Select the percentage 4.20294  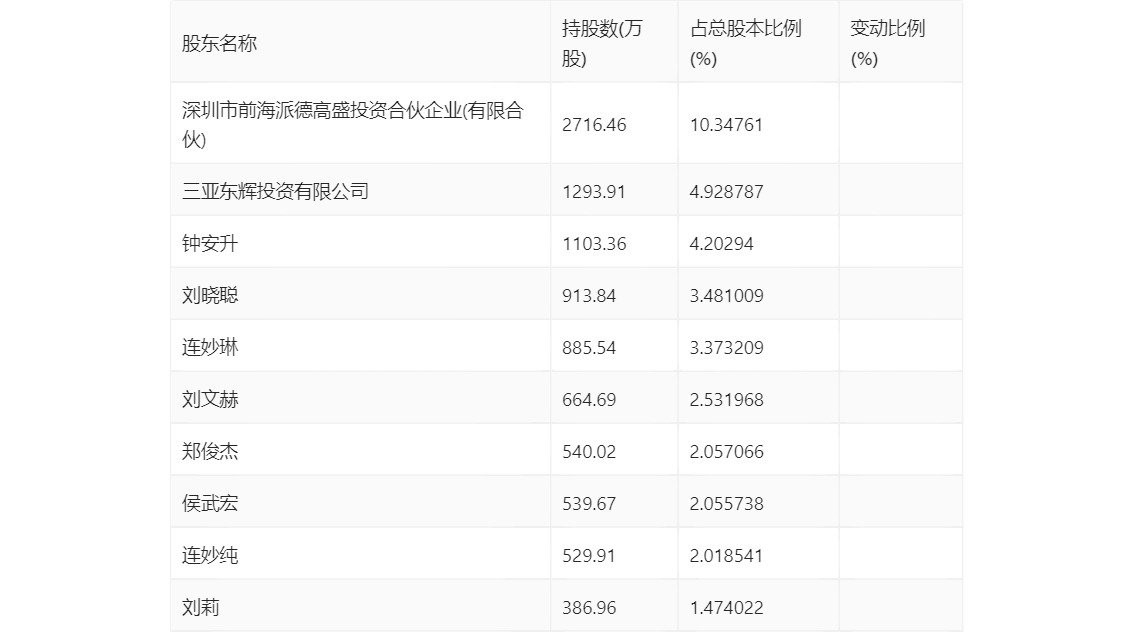[x=721, y=244]
